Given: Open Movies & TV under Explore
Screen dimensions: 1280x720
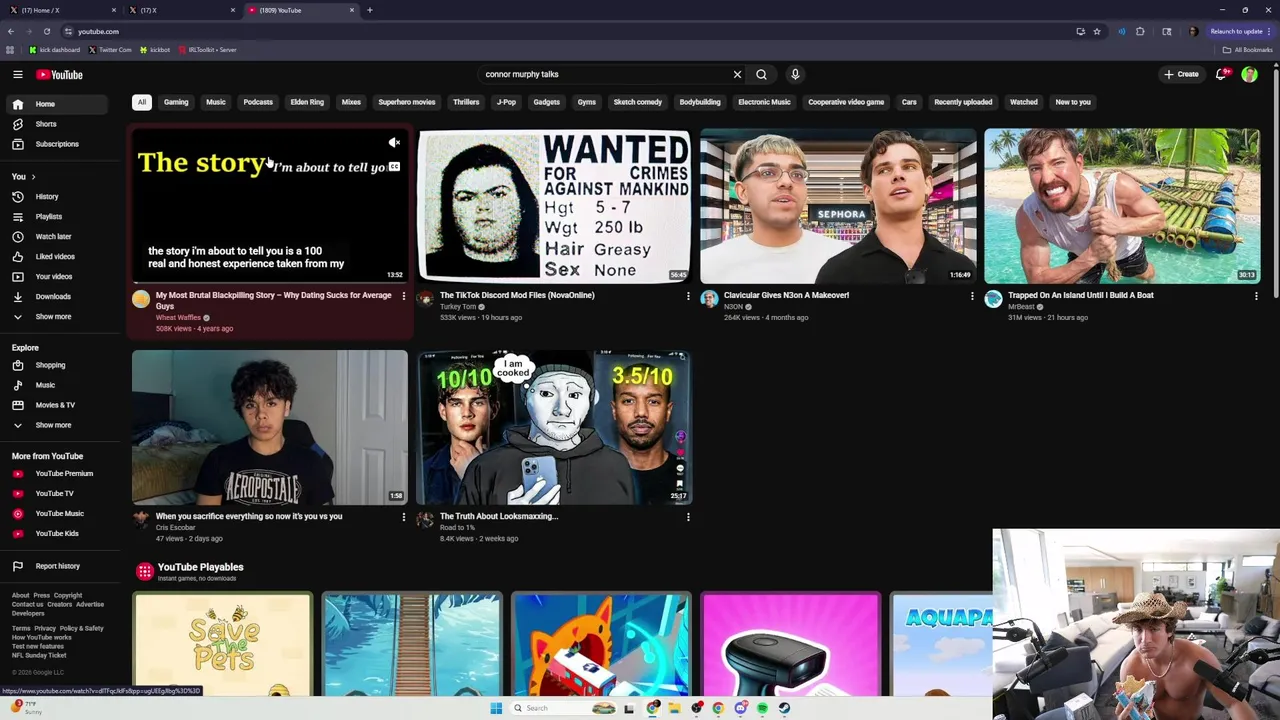Looking at the screenshot, I should tap(57, 405).
